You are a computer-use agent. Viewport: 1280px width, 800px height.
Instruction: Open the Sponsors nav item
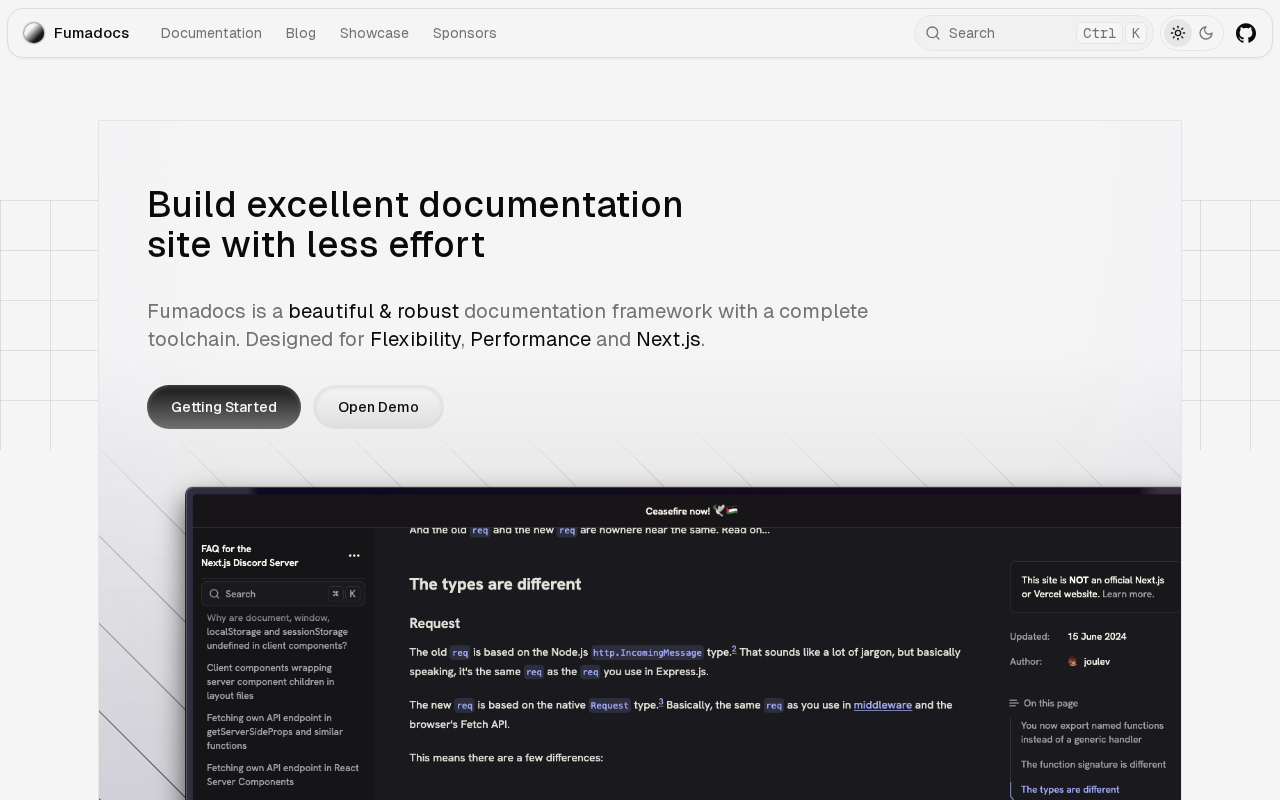pos(465,33)
